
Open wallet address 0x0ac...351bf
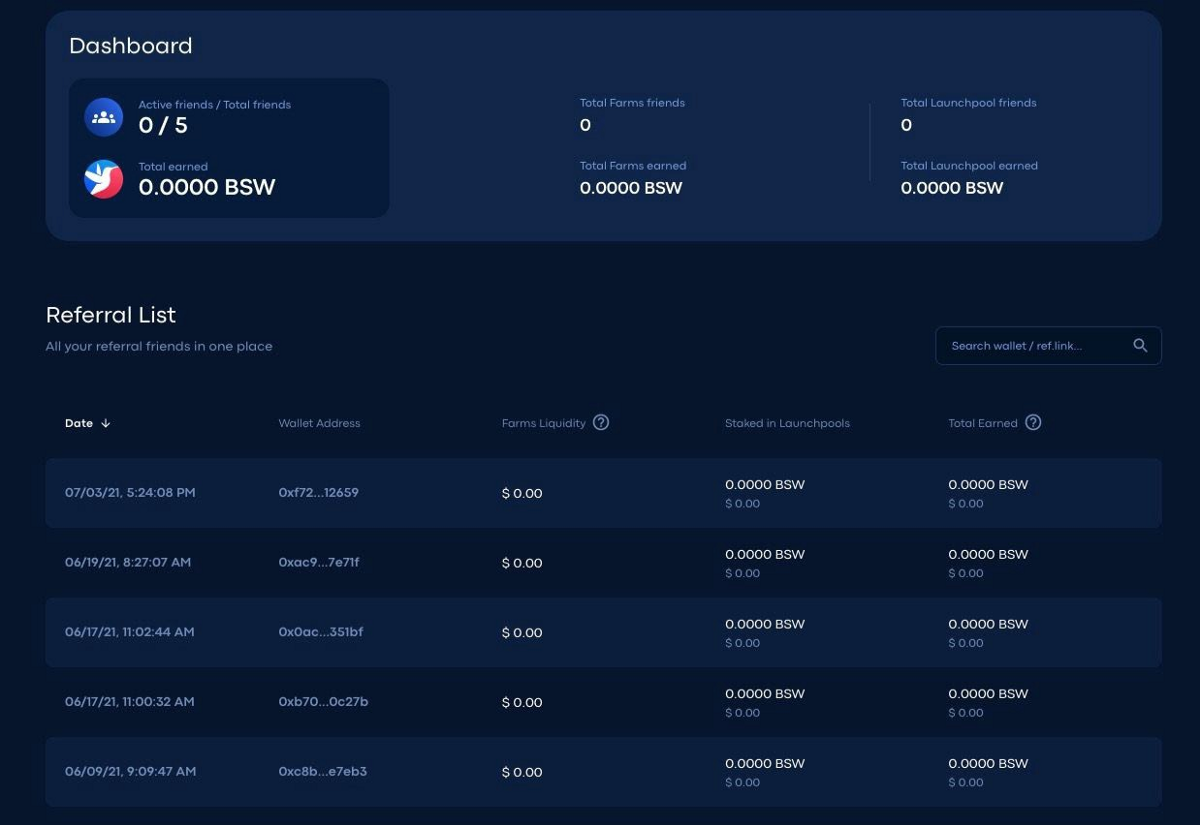click(320, 632)
